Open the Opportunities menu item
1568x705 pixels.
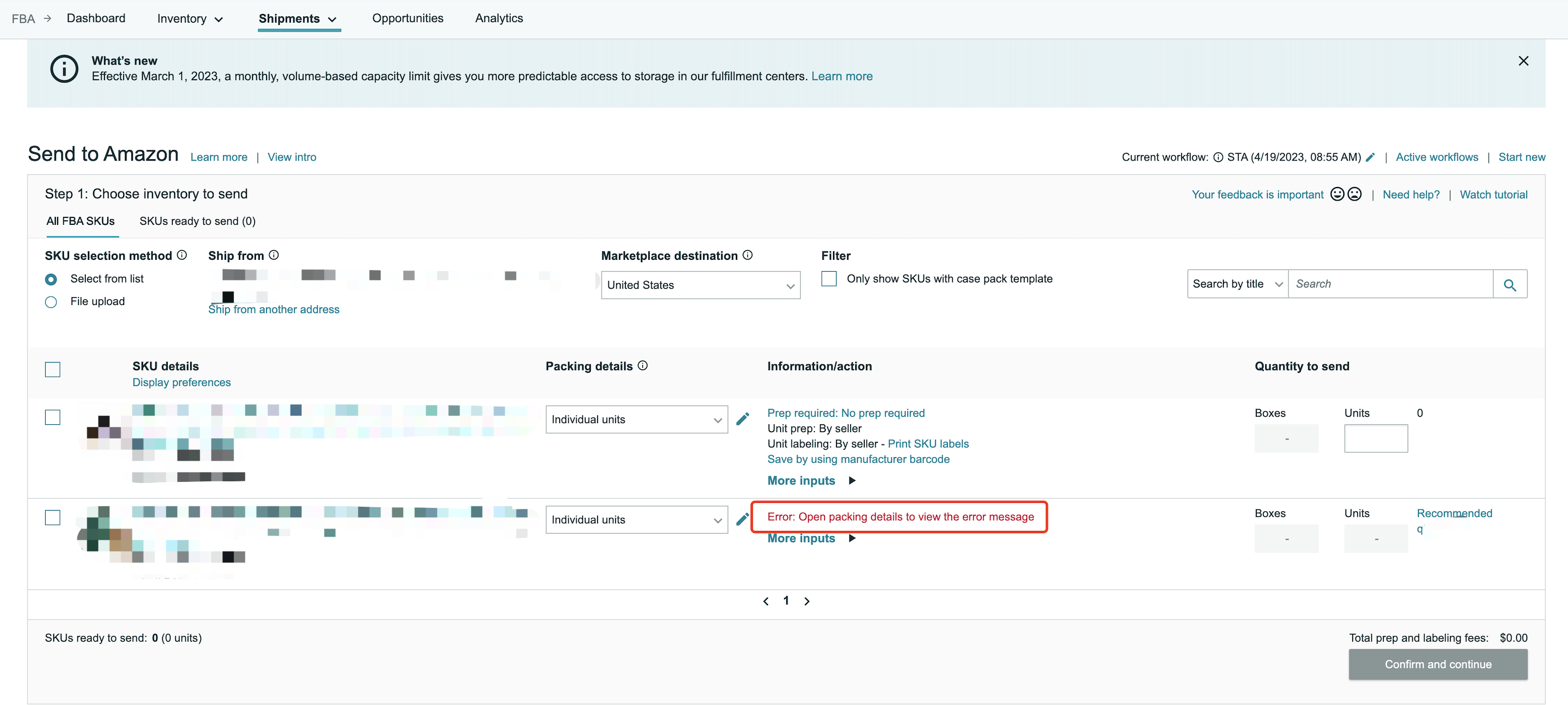point(408,18)
